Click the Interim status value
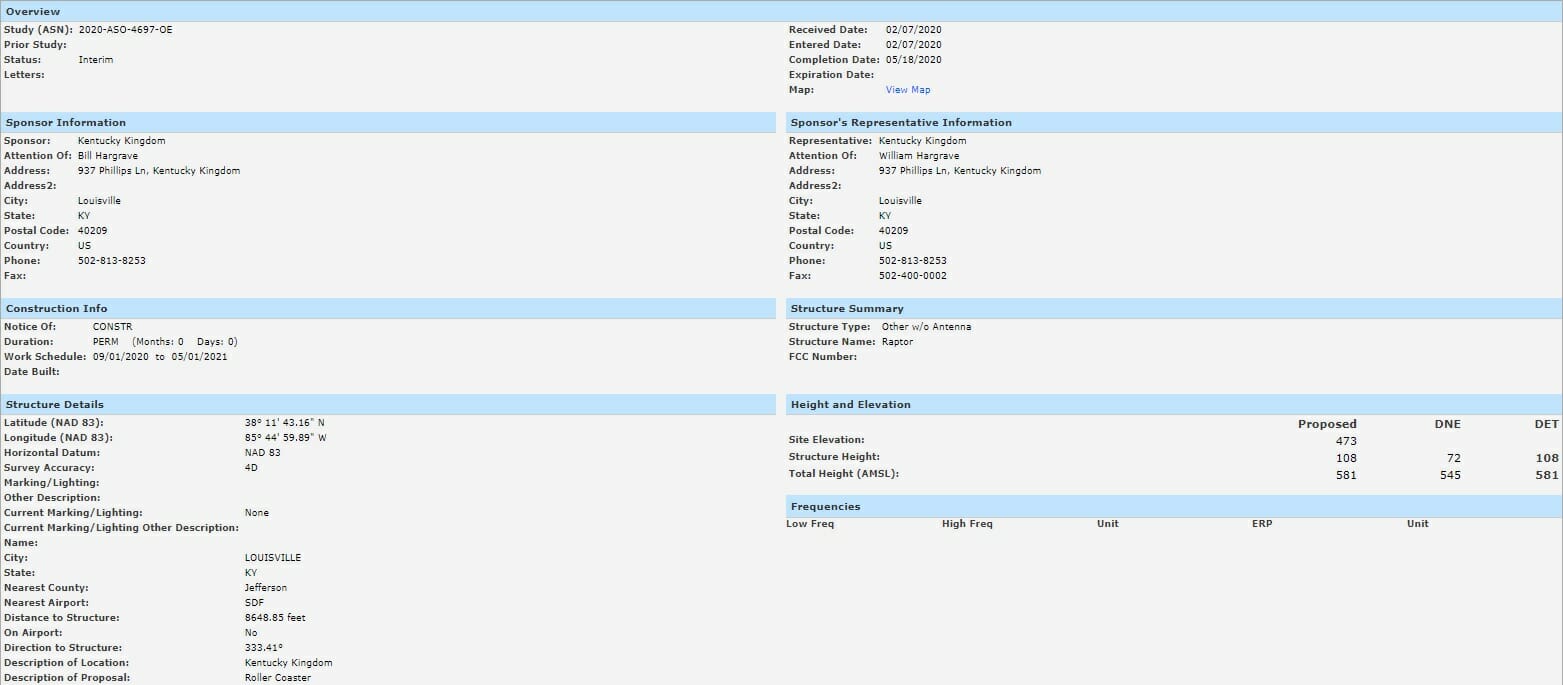Viewport: 1563px width, 685px height. tap(96, 60)
